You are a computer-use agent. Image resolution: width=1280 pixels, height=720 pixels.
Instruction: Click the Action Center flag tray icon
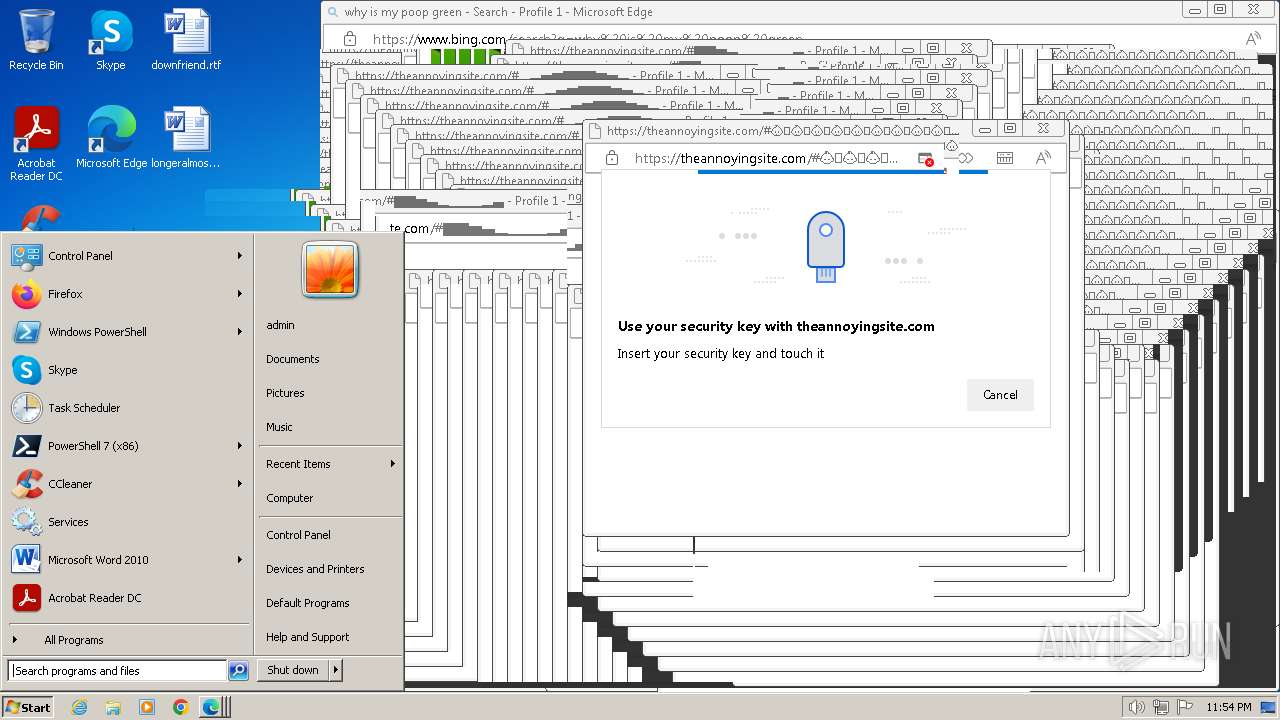point(1185,707)
